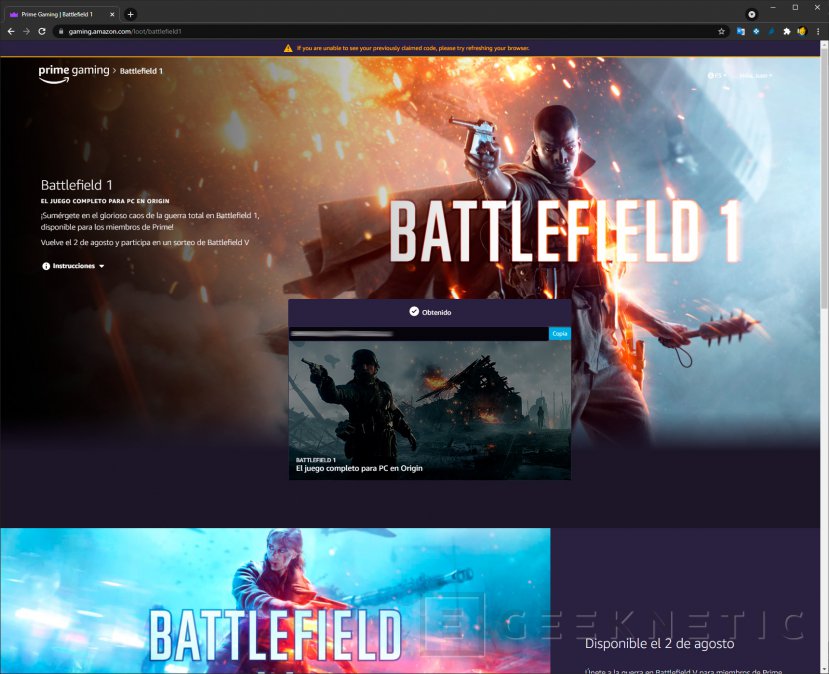
Task: Click the Instrucciones info icon
Action: click(x=46, y=266)
